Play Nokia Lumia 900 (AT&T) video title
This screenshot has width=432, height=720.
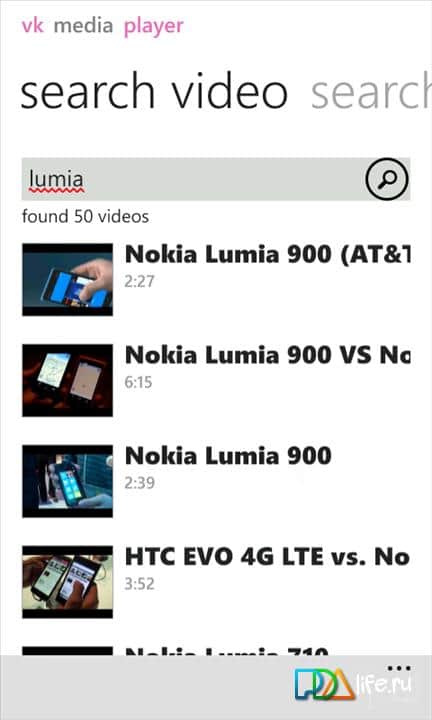[x=267, y=254]
